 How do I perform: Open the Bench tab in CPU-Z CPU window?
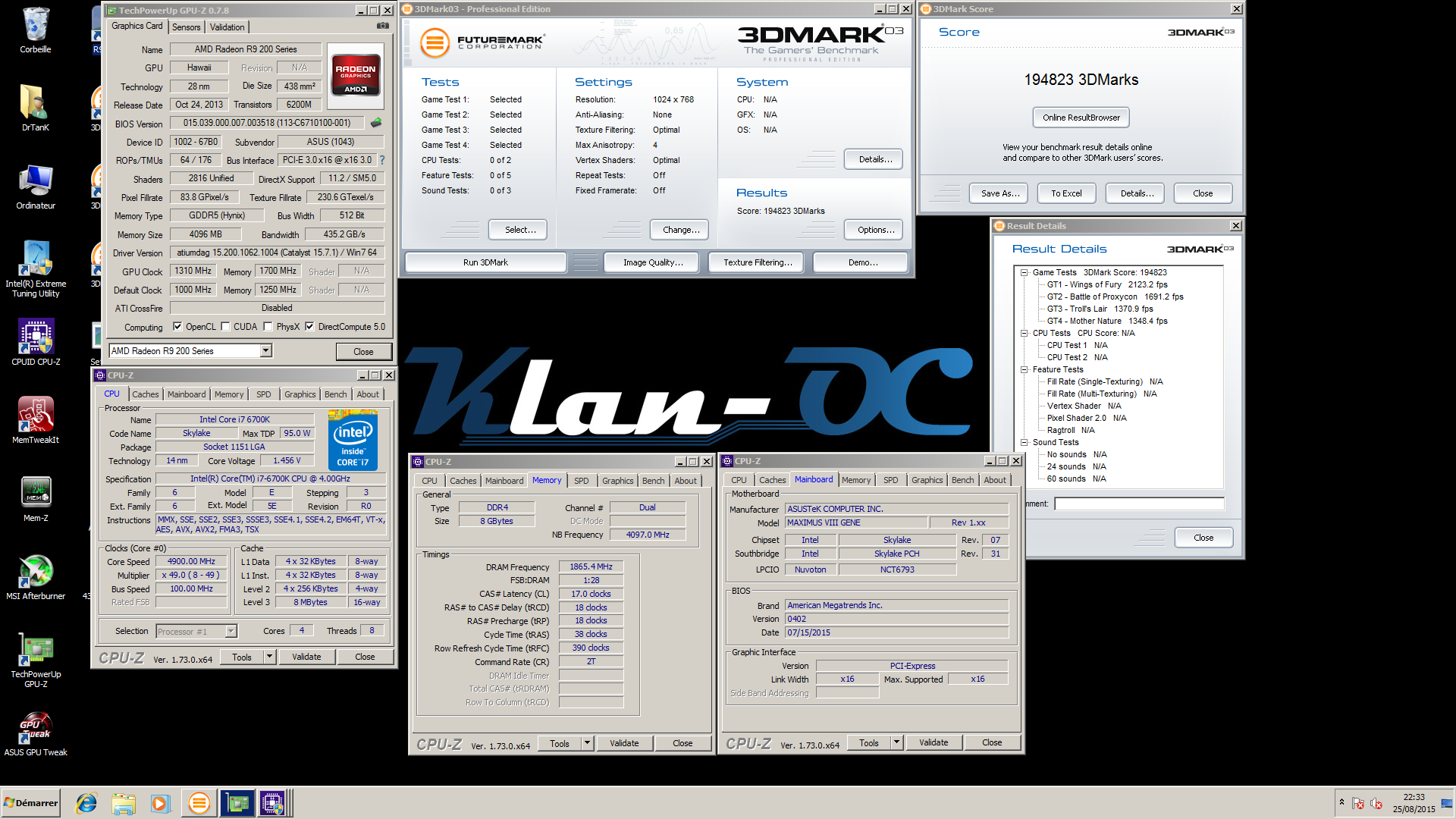[x=336, y=394]
